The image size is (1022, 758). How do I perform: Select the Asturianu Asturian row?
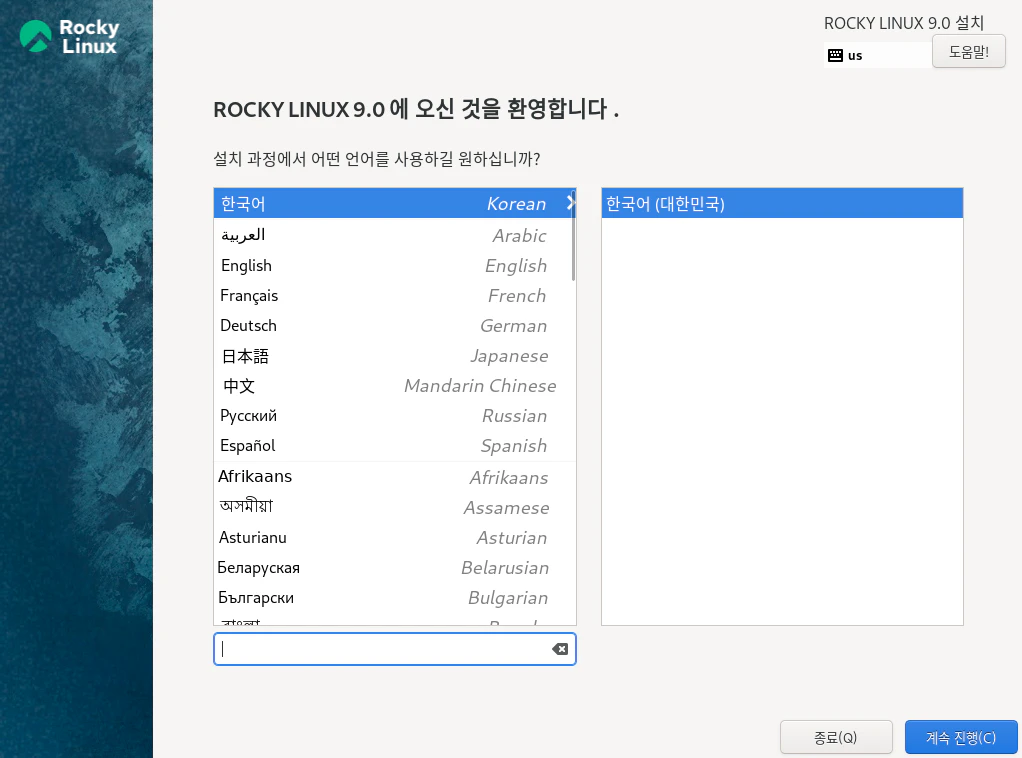(x=394, y=537)
